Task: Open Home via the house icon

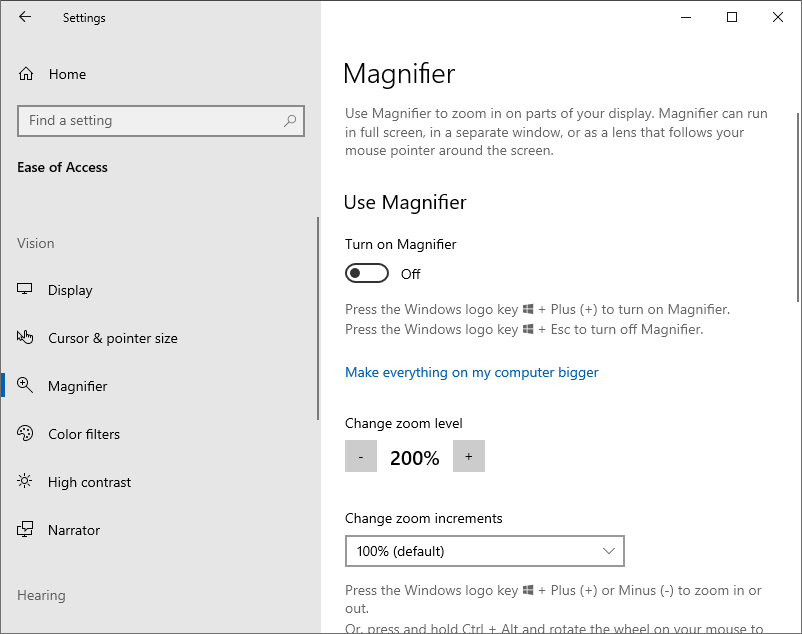Action: [x=26, y=74]
